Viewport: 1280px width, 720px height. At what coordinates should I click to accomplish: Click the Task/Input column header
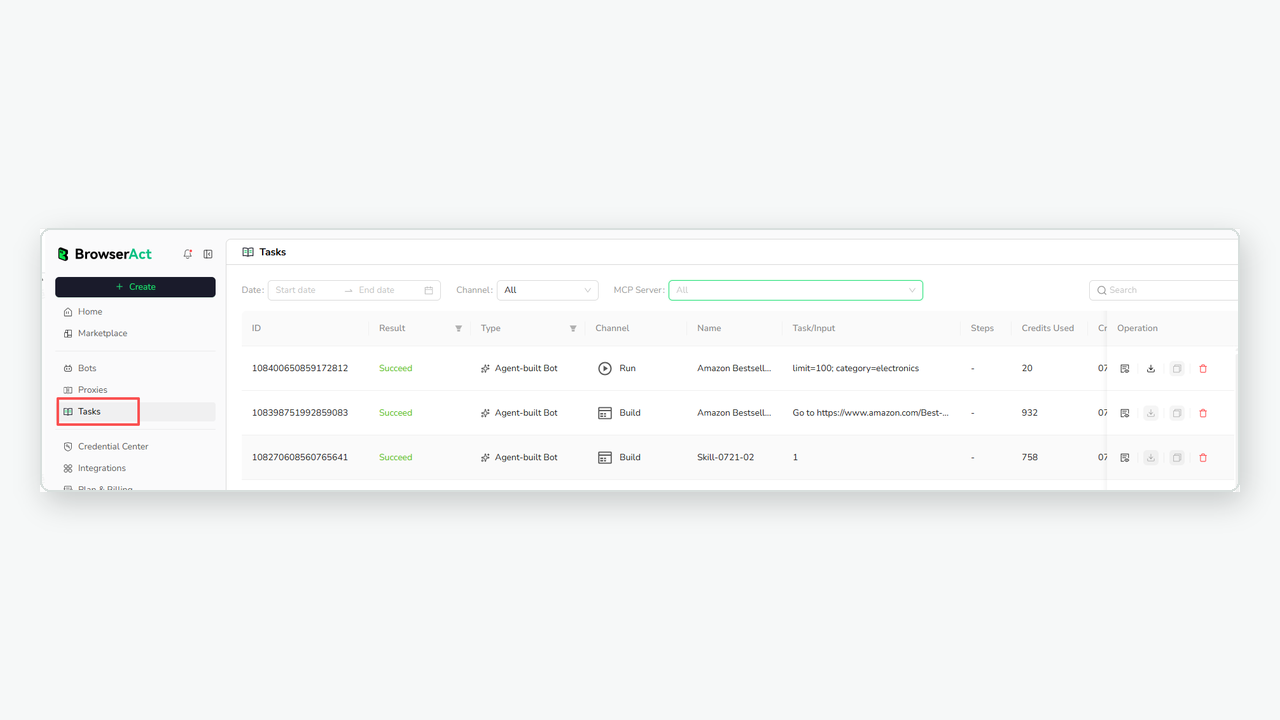coord(814,328)
